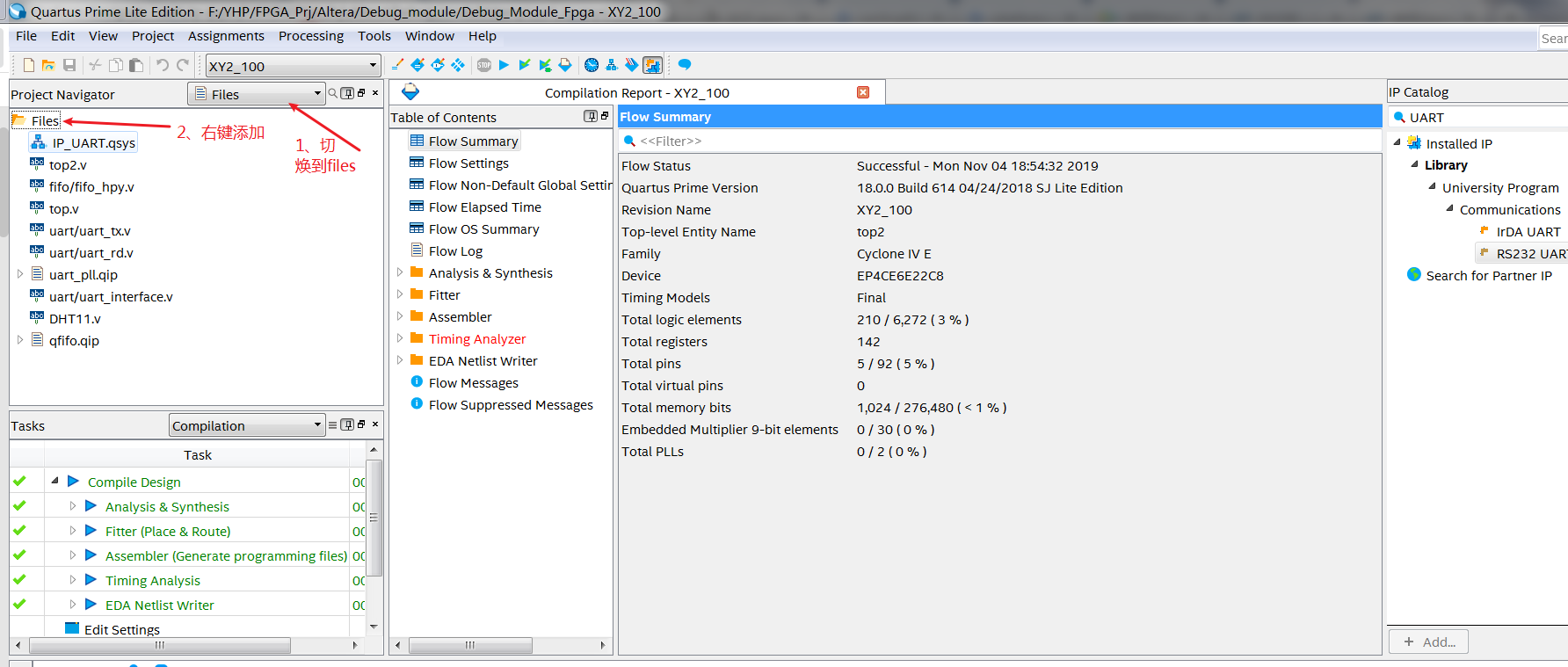The image size is (1568, 667).
Task: Open the Help menu
Action: tap(483, 35)
